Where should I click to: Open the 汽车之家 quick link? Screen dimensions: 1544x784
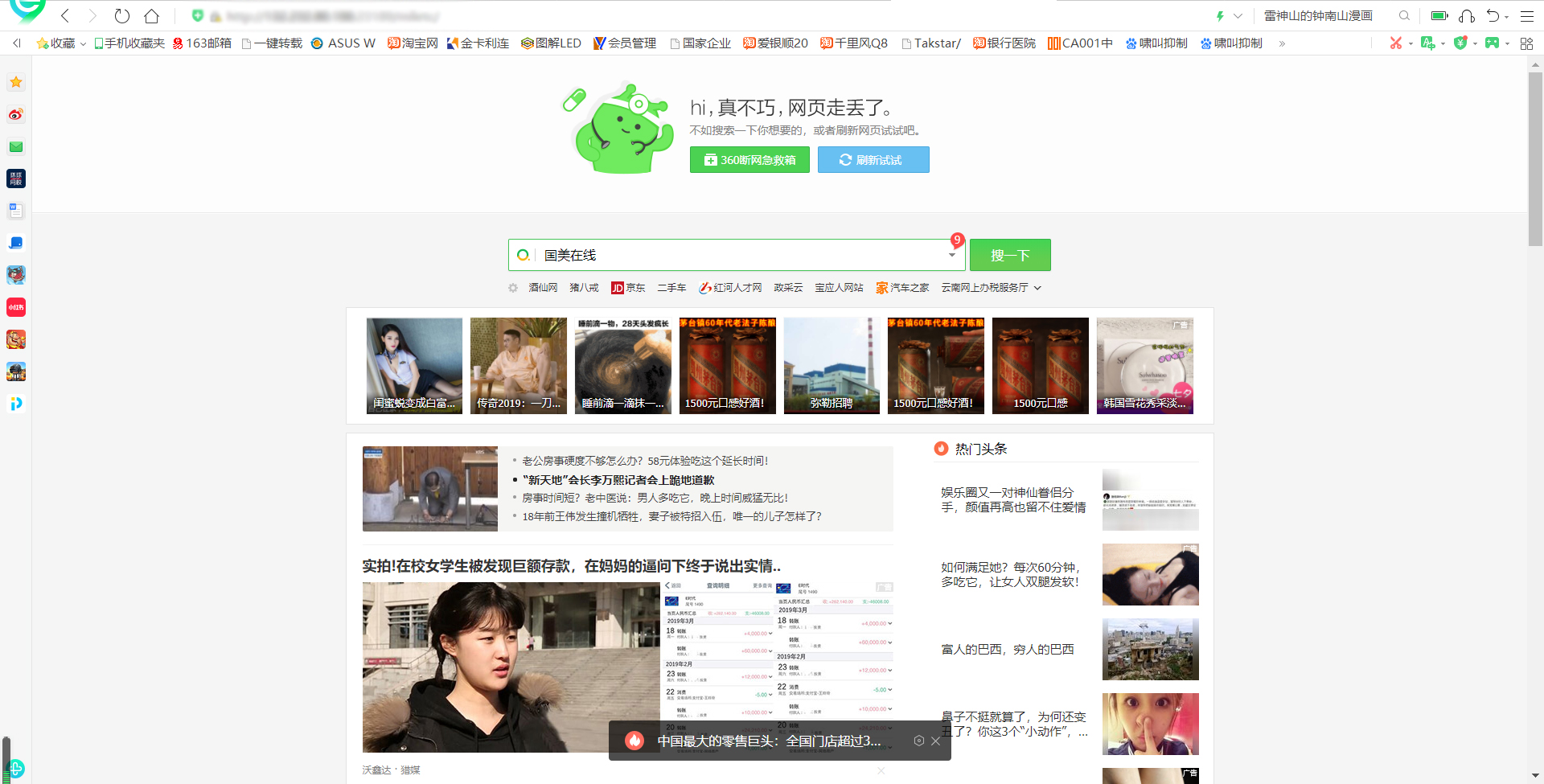[902, 288]
